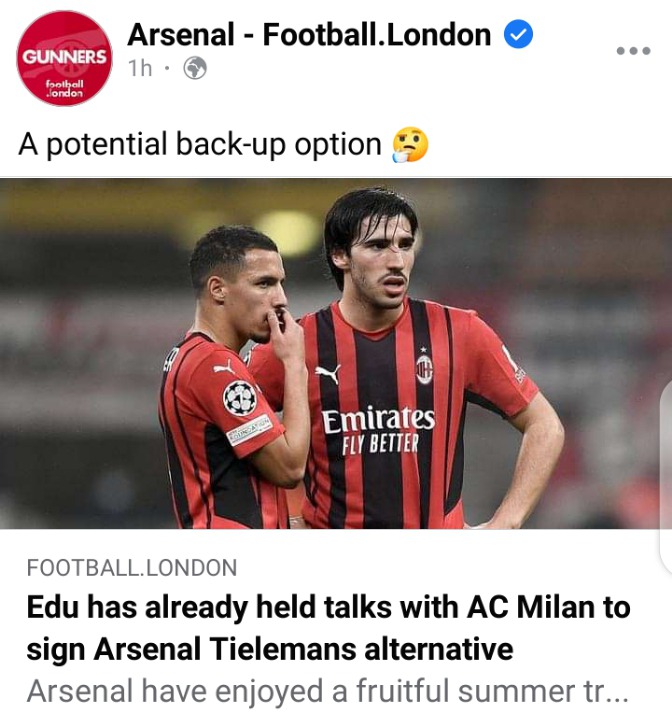This screenshot has height=727, width=672.
Task: Open the AC Milan players article image
Action: 336,353
